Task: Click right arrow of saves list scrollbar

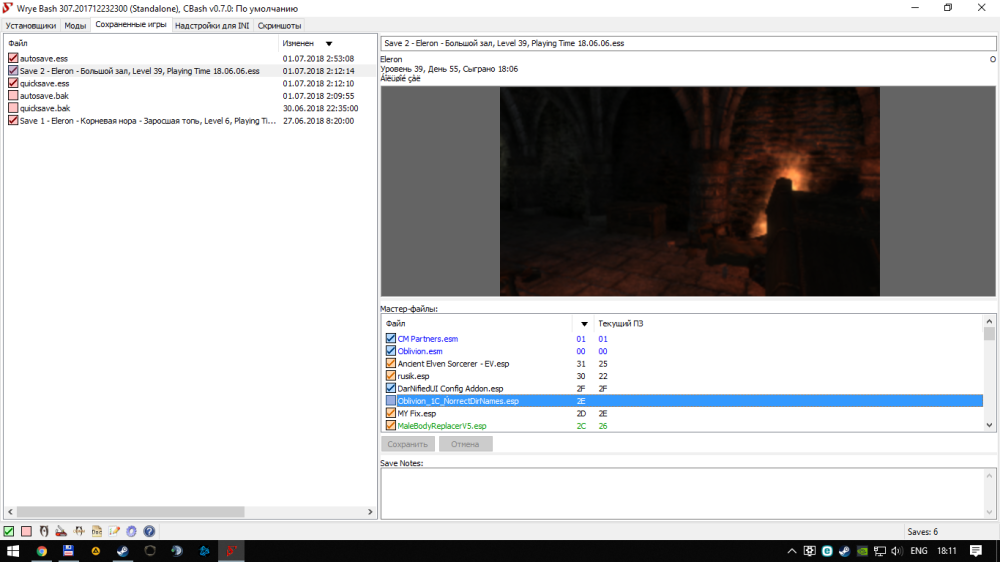Action: click(x=370, y=512)
